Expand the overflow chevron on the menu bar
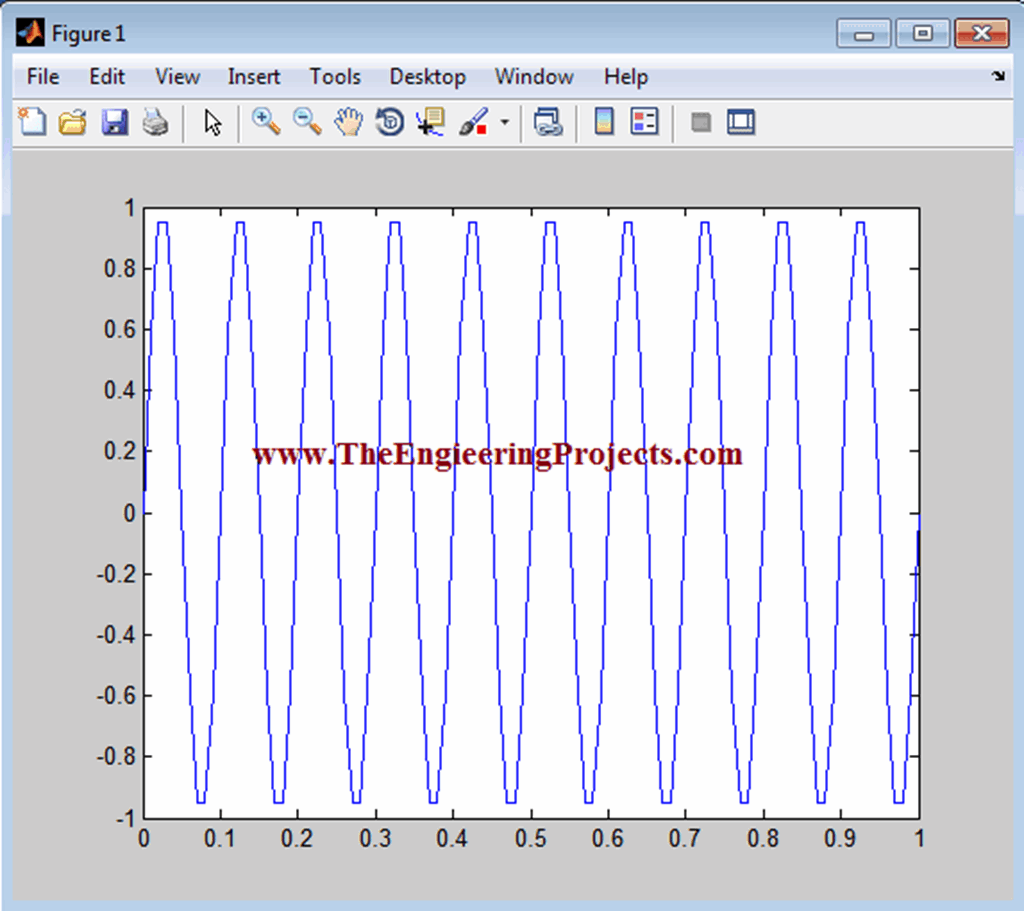The height and width of the screenshot is (911, 1024). tap(998, 76)
